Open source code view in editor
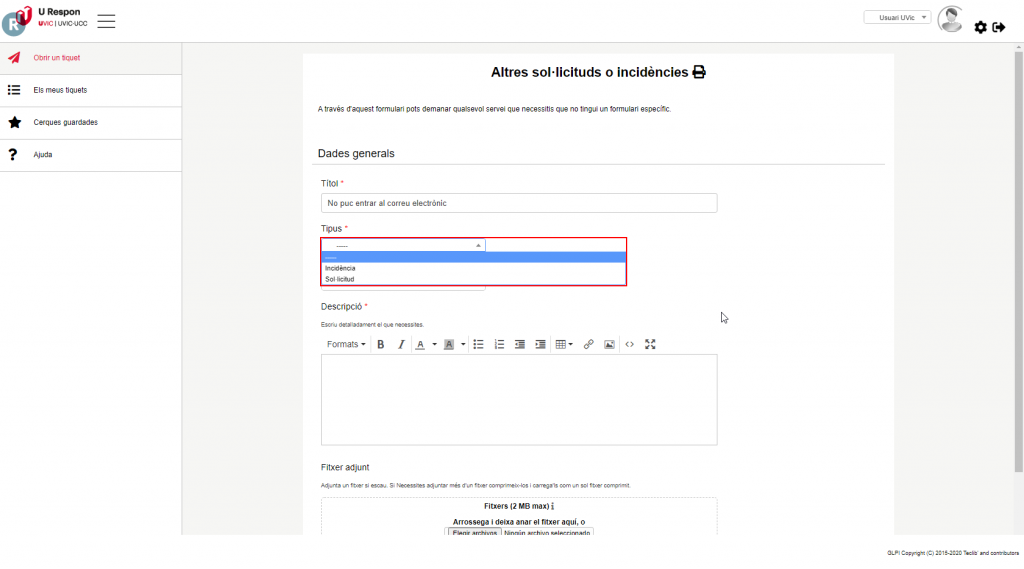 pyautogui.click(x=630, y=344)
